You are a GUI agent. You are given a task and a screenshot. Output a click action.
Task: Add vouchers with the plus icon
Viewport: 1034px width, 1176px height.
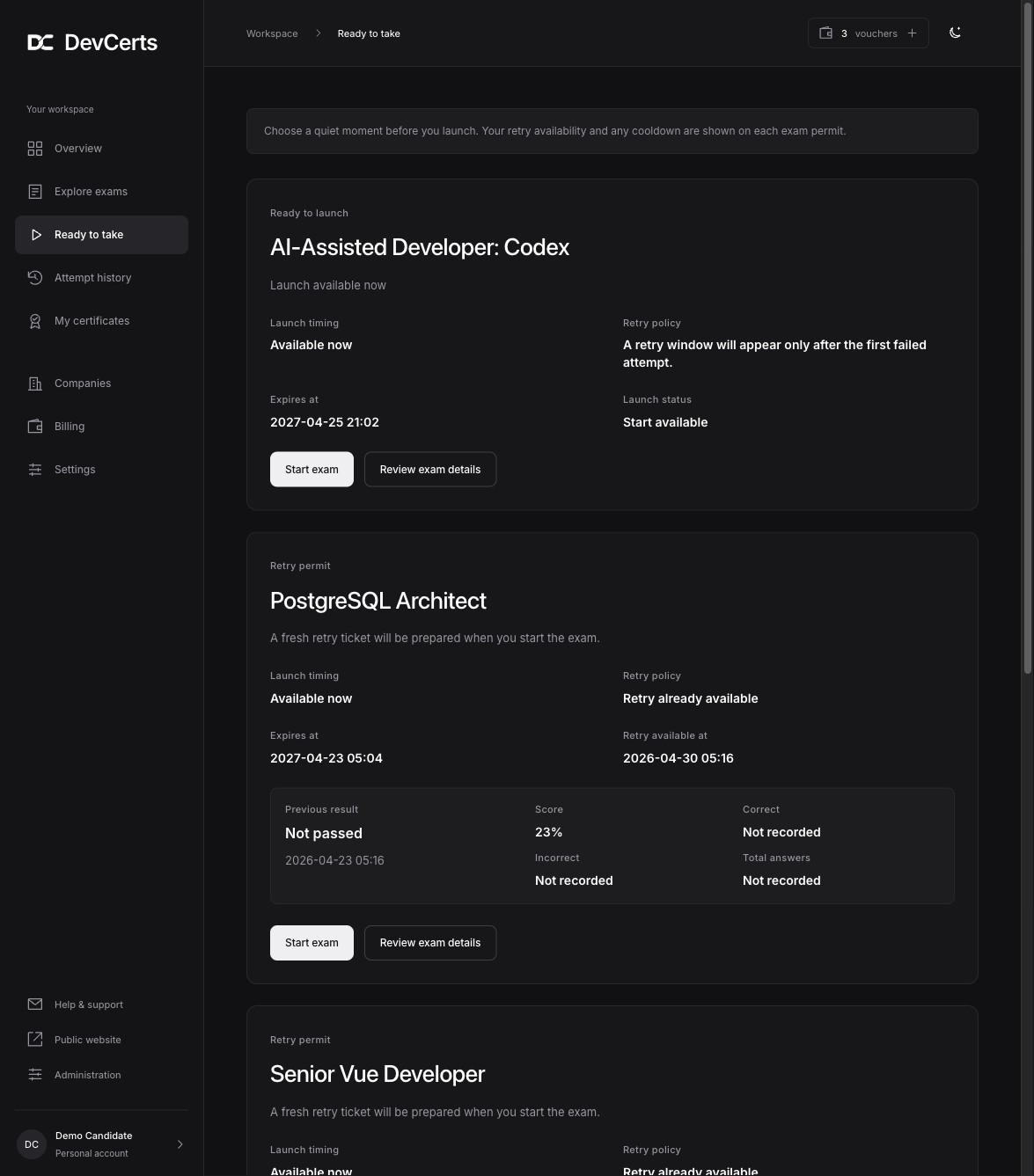point(913,33)
